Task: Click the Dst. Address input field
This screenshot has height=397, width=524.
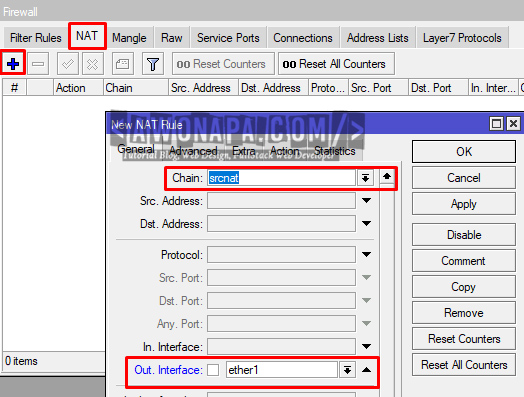Action: pyautogui.click(x=281, y=223)
